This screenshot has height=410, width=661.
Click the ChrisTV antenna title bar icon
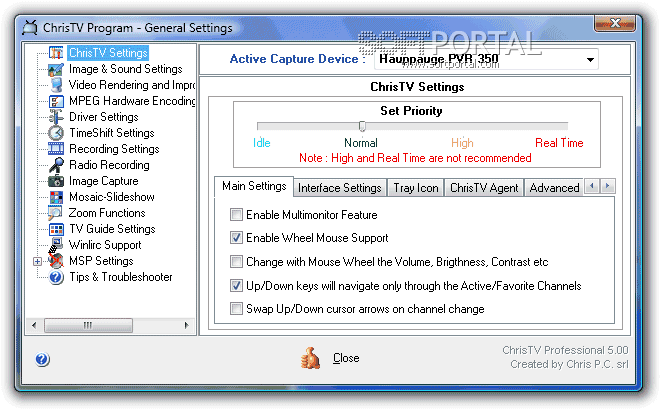tap(30, 27)
